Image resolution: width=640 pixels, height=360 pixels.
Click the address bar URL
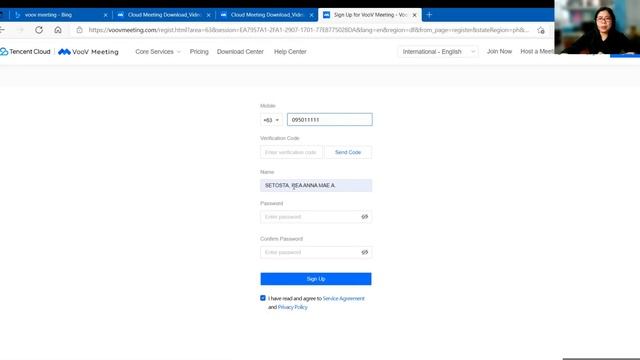308,30
